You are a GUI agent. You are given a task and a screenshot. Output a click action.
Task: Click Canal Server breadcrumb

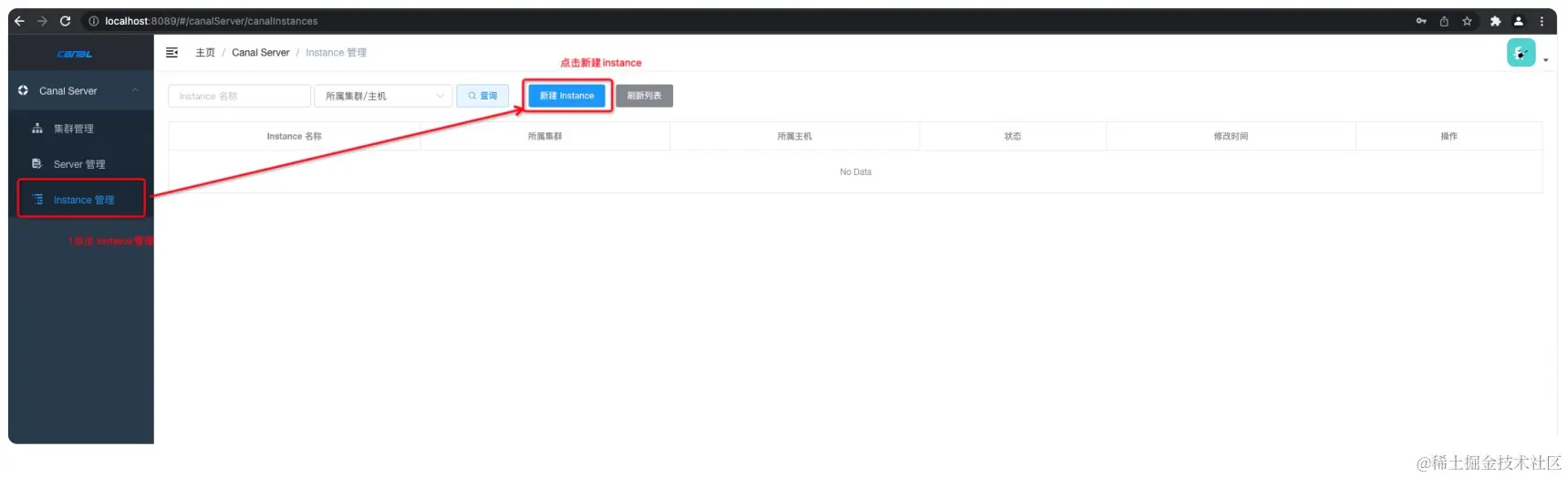tap(260, 53)
